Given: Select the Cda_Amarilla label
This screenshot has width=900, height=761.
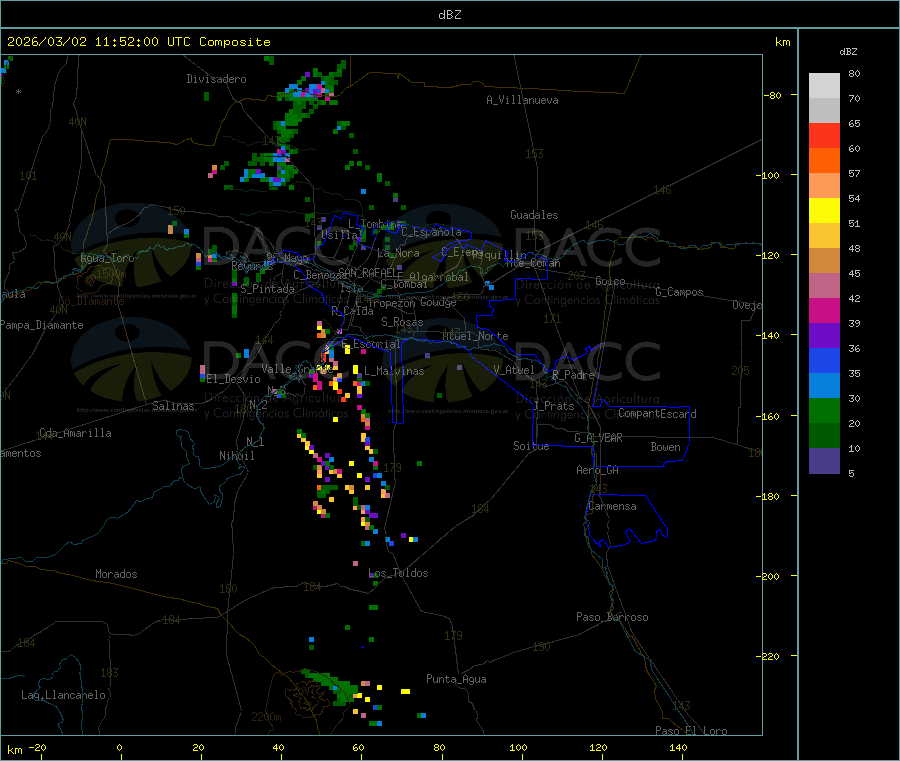Looking at the screenshot, I should [75, 433].
